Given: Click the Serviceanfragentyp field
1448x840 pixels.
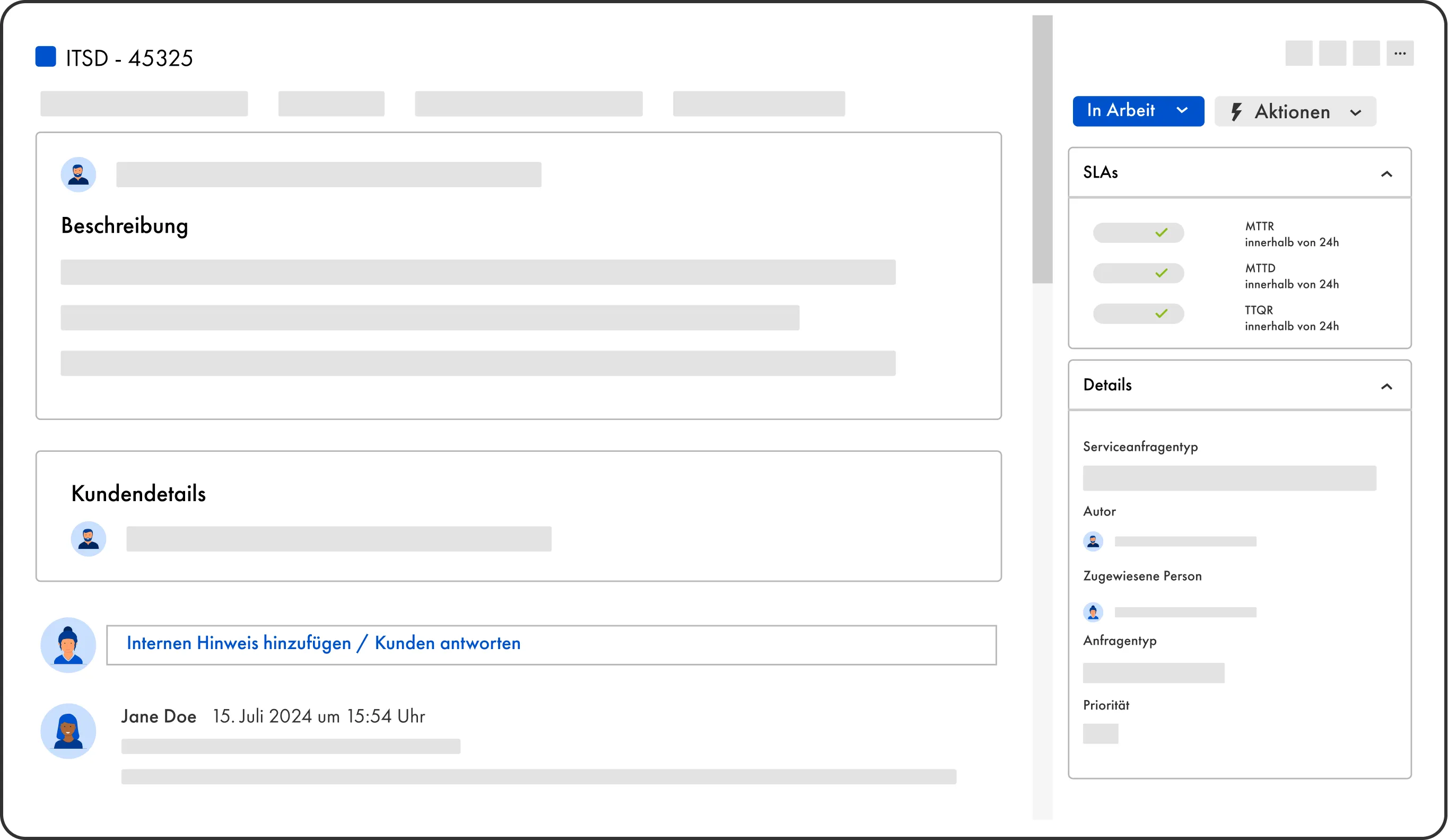Looking at the screenshot, I should pyautogui.click(x=1229, y=478).
